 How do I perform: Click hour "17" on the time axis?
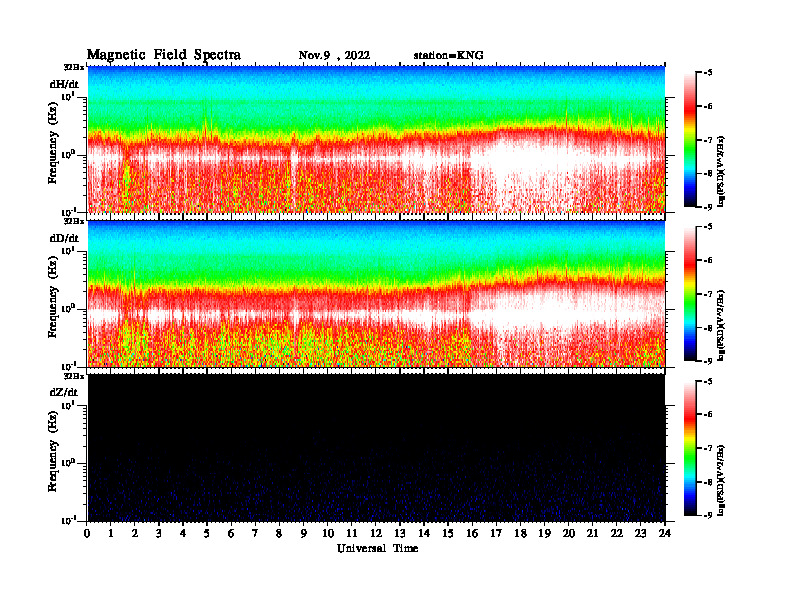point(496,534)
